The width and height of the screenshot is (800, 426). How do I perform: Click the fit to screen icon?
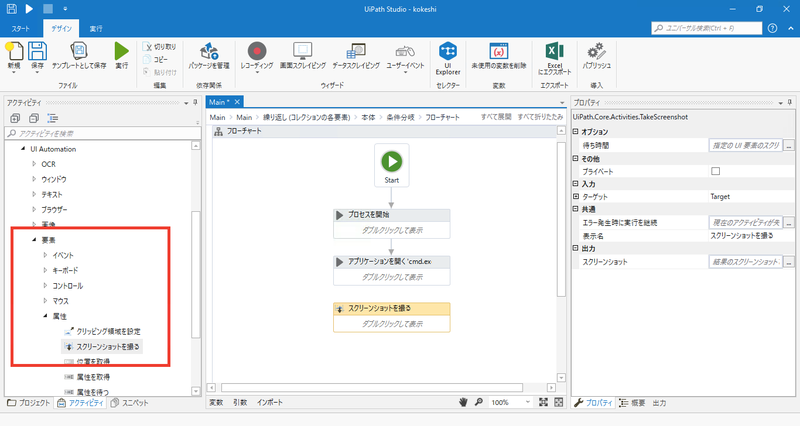543,402
